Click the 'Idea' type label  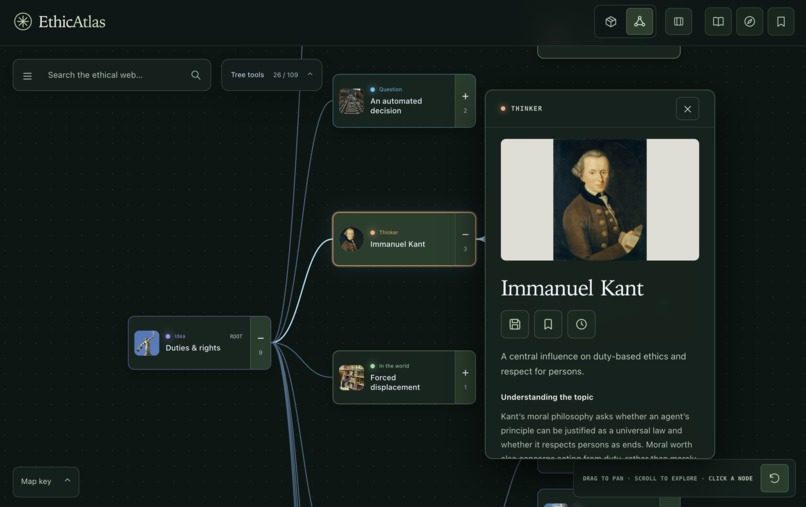point(179,336)
